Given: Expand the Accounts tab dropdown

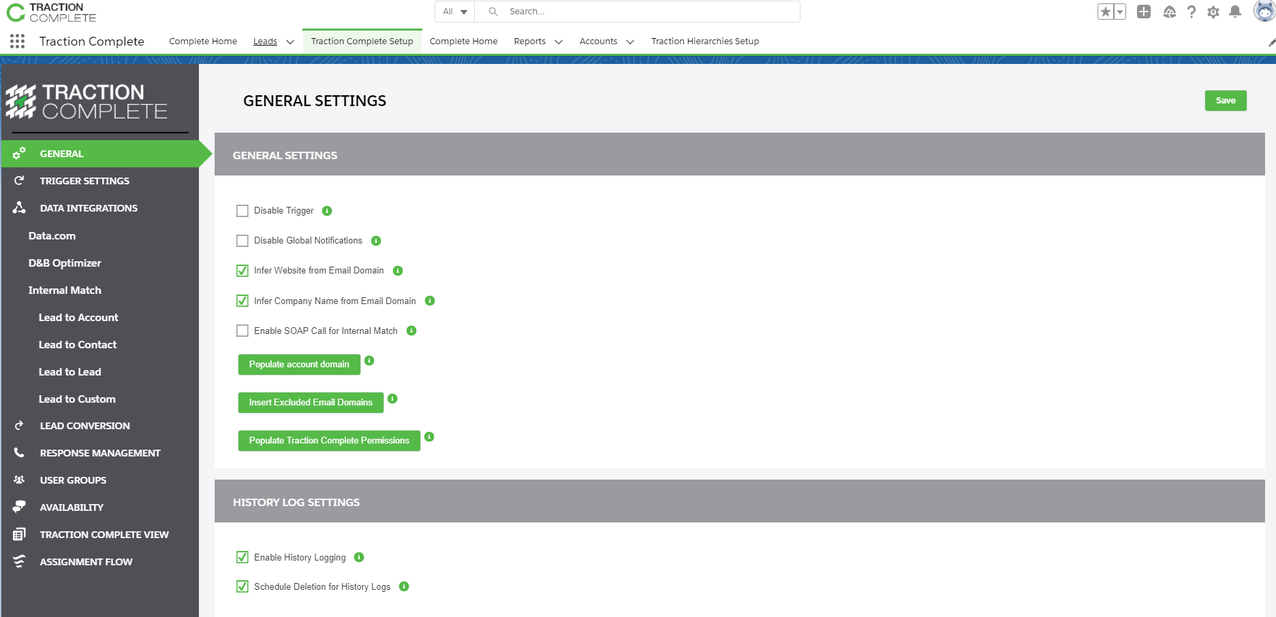Looking at the screenshot, I should (631, 41).
